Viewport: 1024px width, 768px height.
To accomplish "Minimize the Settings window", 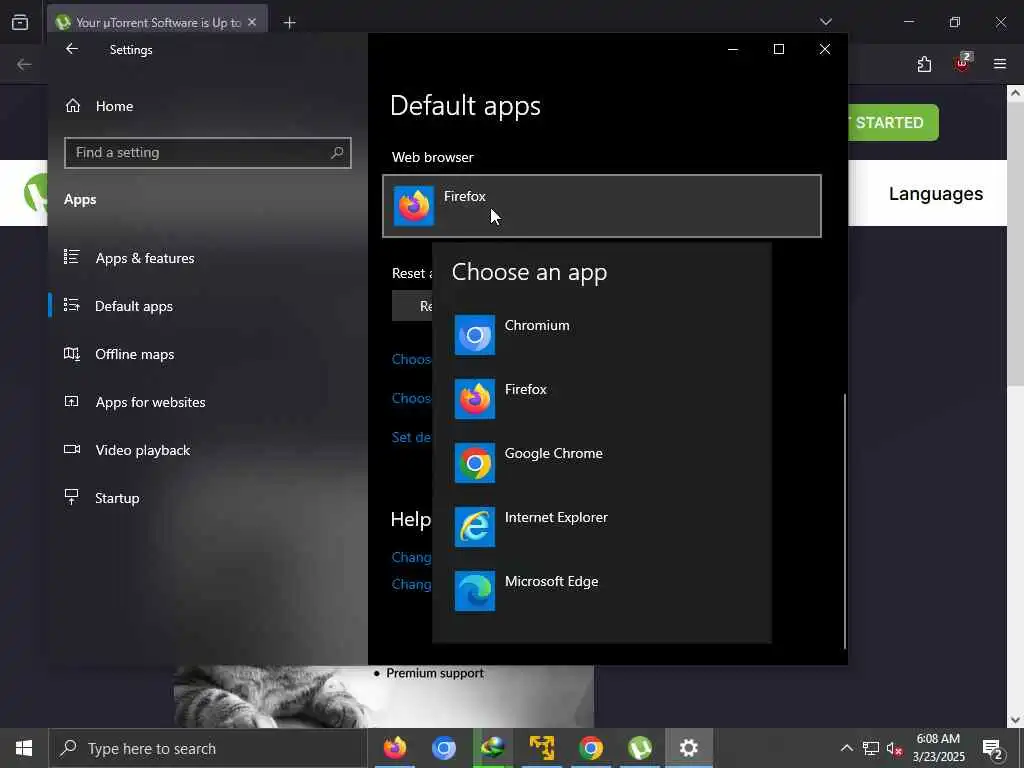I will (733, 49).
